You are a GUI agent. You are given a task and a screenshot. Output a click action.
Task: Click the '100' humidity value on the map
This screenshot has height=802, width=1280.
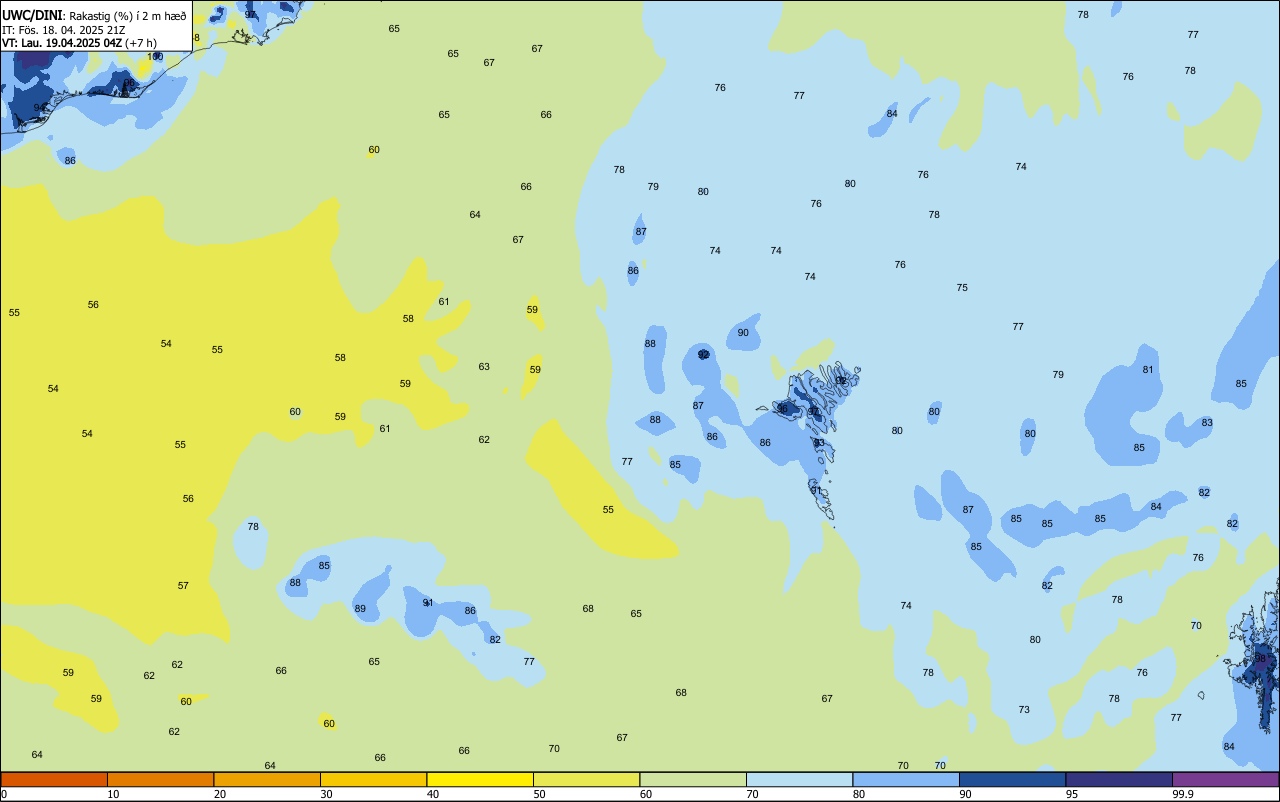(155, 57)
